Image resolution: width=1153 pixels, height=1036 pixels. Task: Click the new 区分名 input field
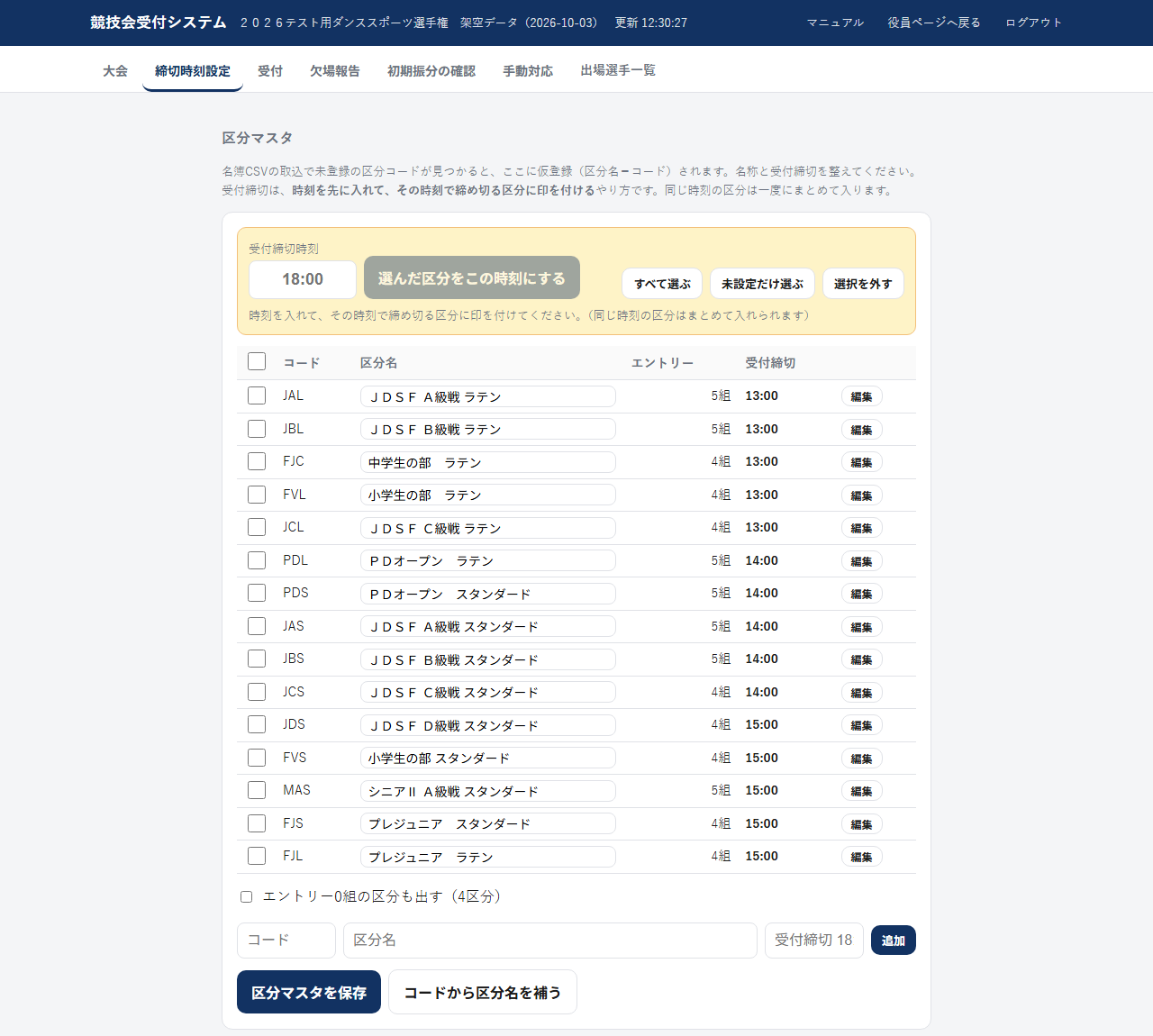click(x=550, y=941)
